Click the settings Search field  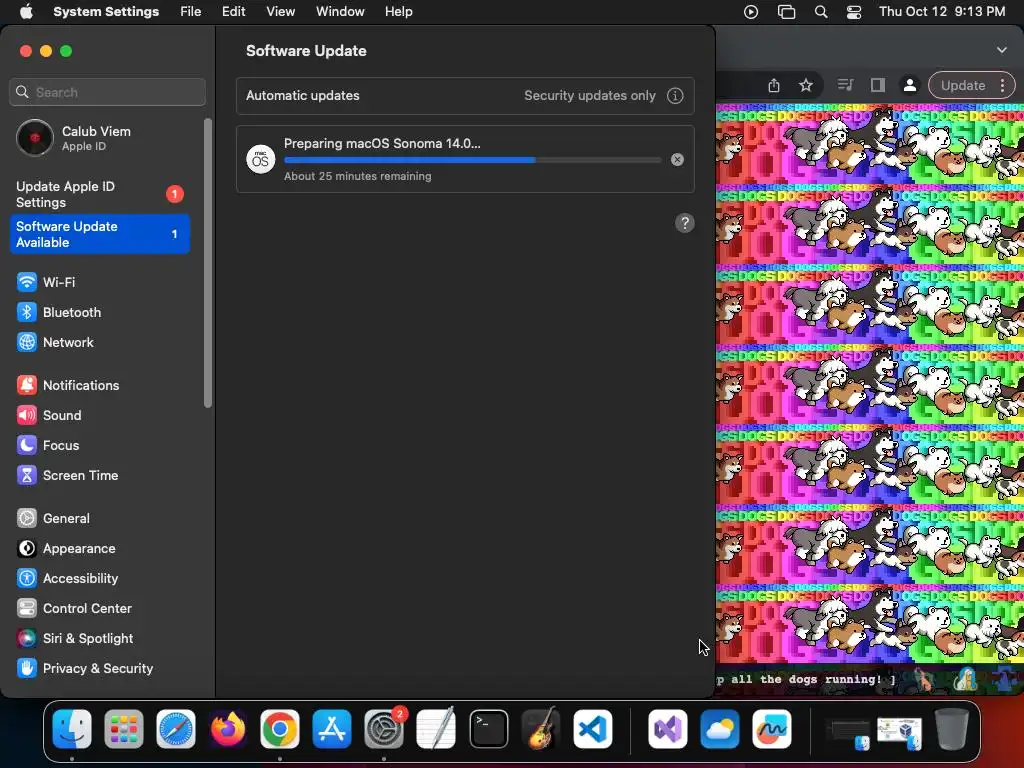(x=108, y=92)
